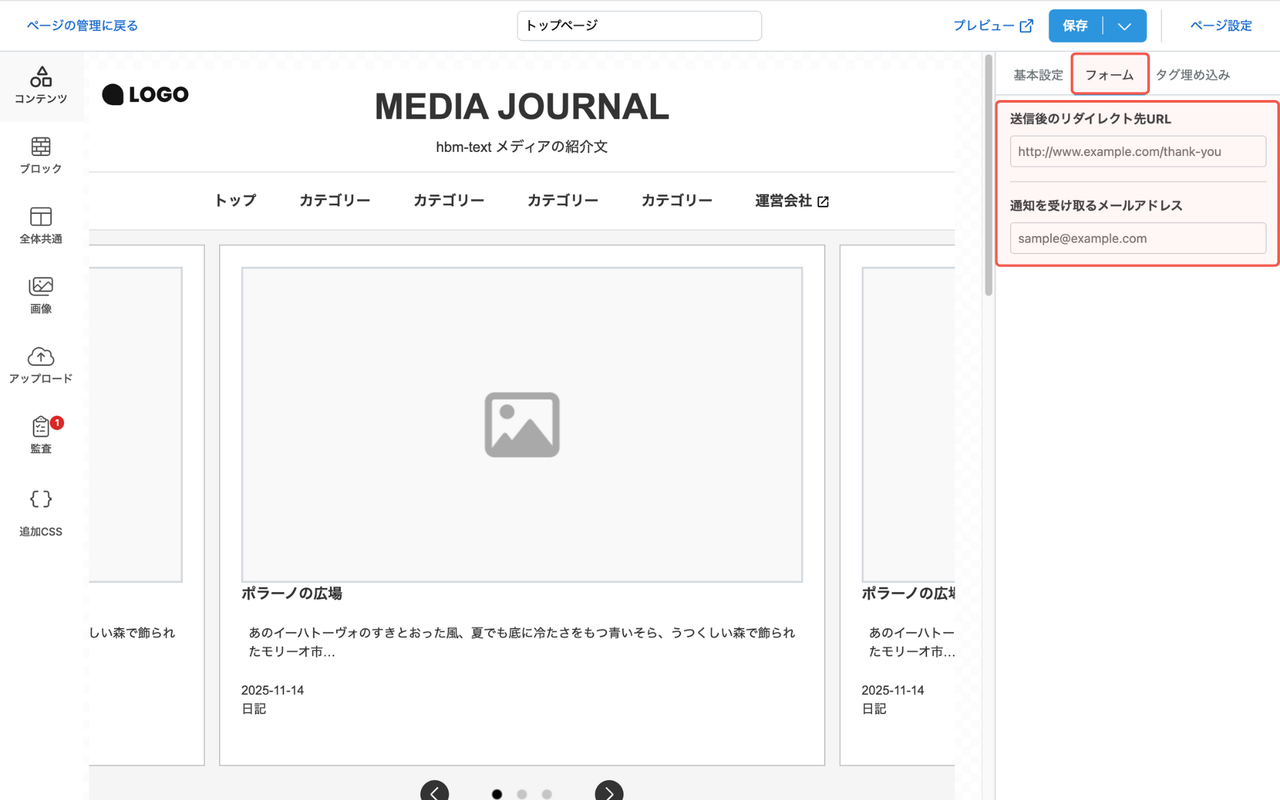Open the 画像 image library
Viewport: 1280px width, 800px height.
coord(41,296)
